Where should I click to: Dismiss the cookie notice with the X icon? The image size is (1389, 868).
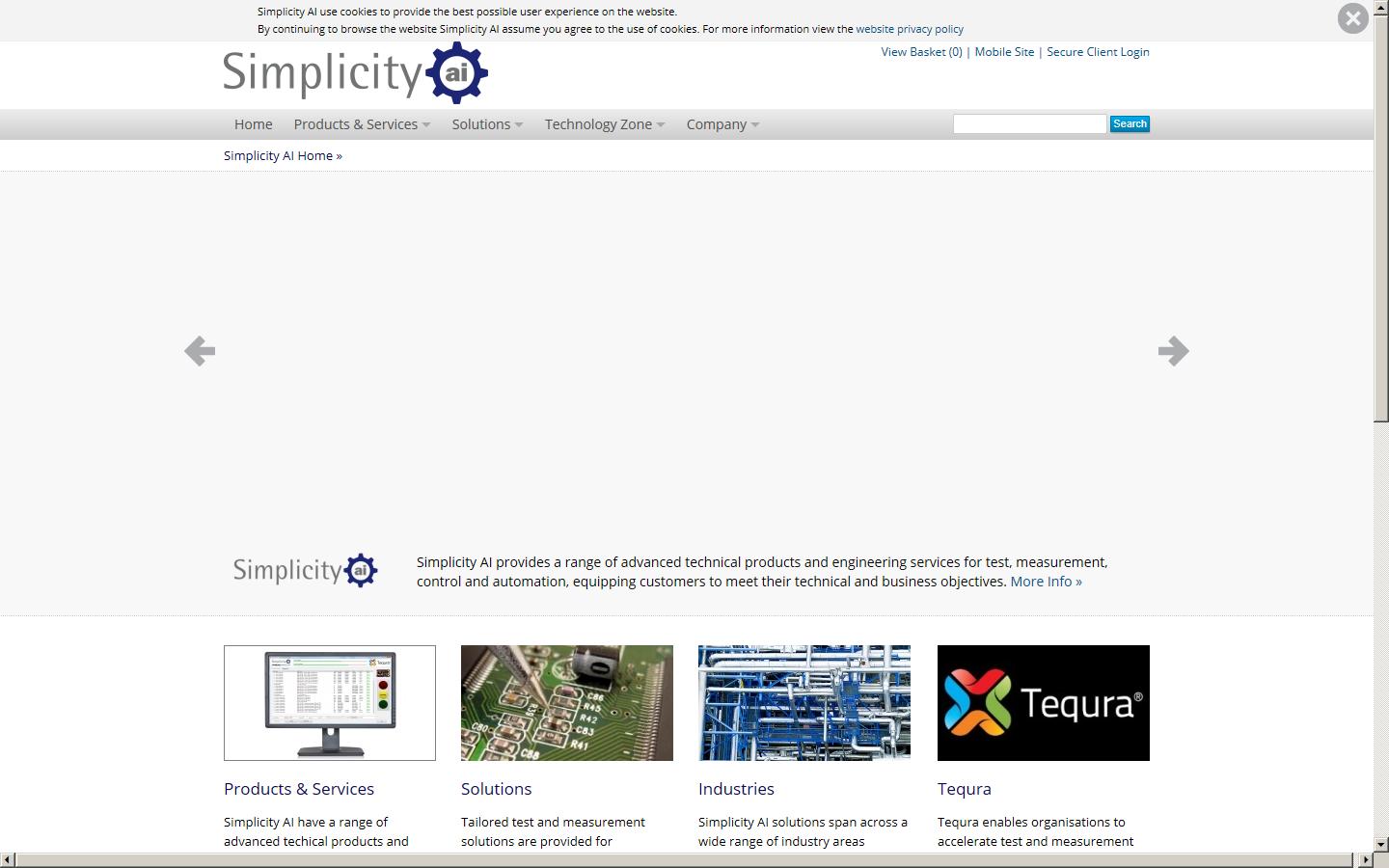tap(1354, 18)
